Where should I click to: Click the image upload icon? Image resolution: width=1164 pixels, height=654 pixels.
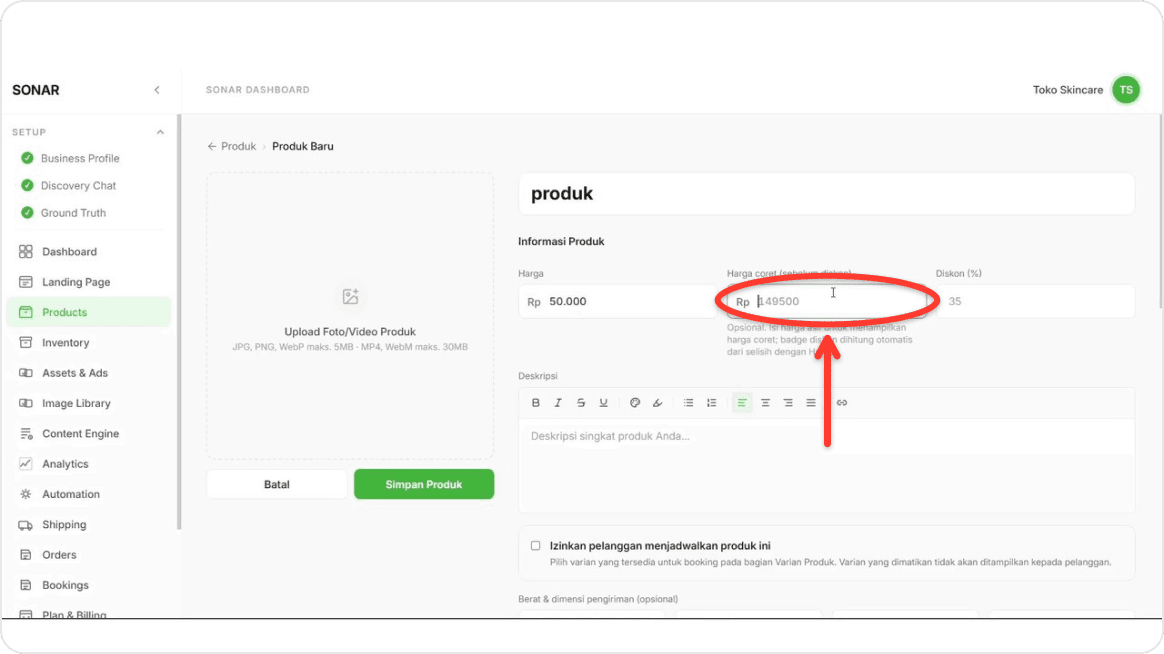click(350, 297)
